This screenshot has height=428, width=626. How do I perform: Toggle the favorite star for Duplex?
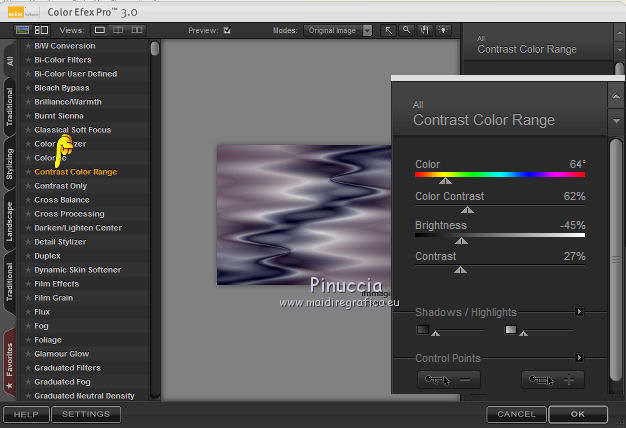pyautogui.click(x=28, y=256)
